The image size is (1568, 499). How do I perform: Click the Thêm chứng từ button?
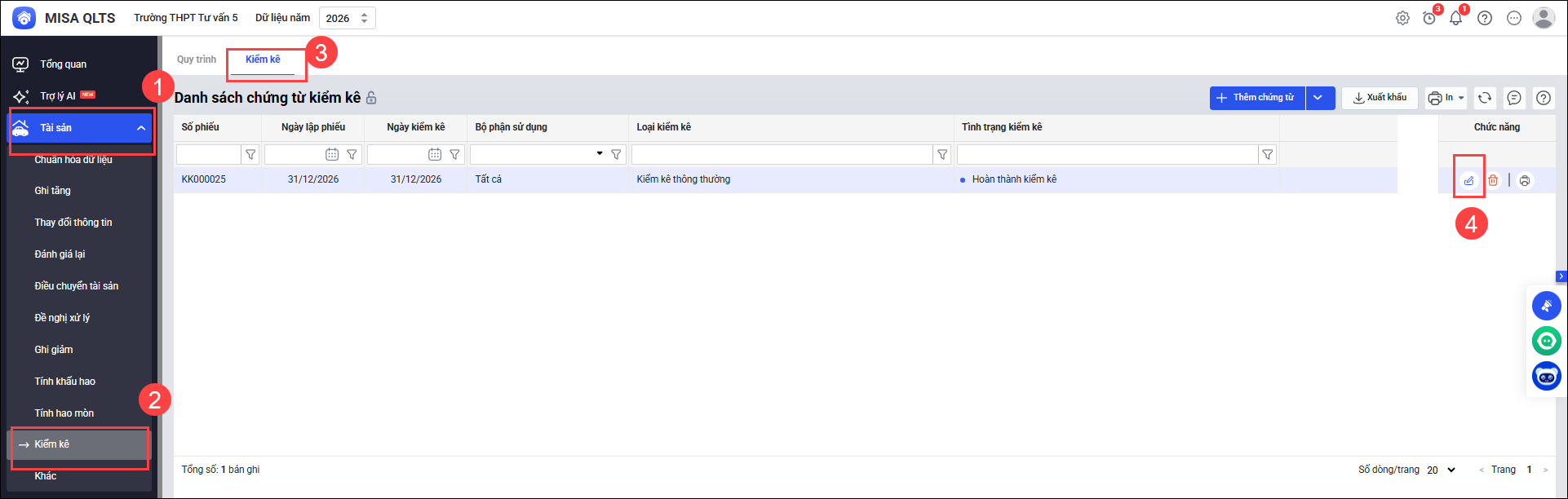[1256, 98]
